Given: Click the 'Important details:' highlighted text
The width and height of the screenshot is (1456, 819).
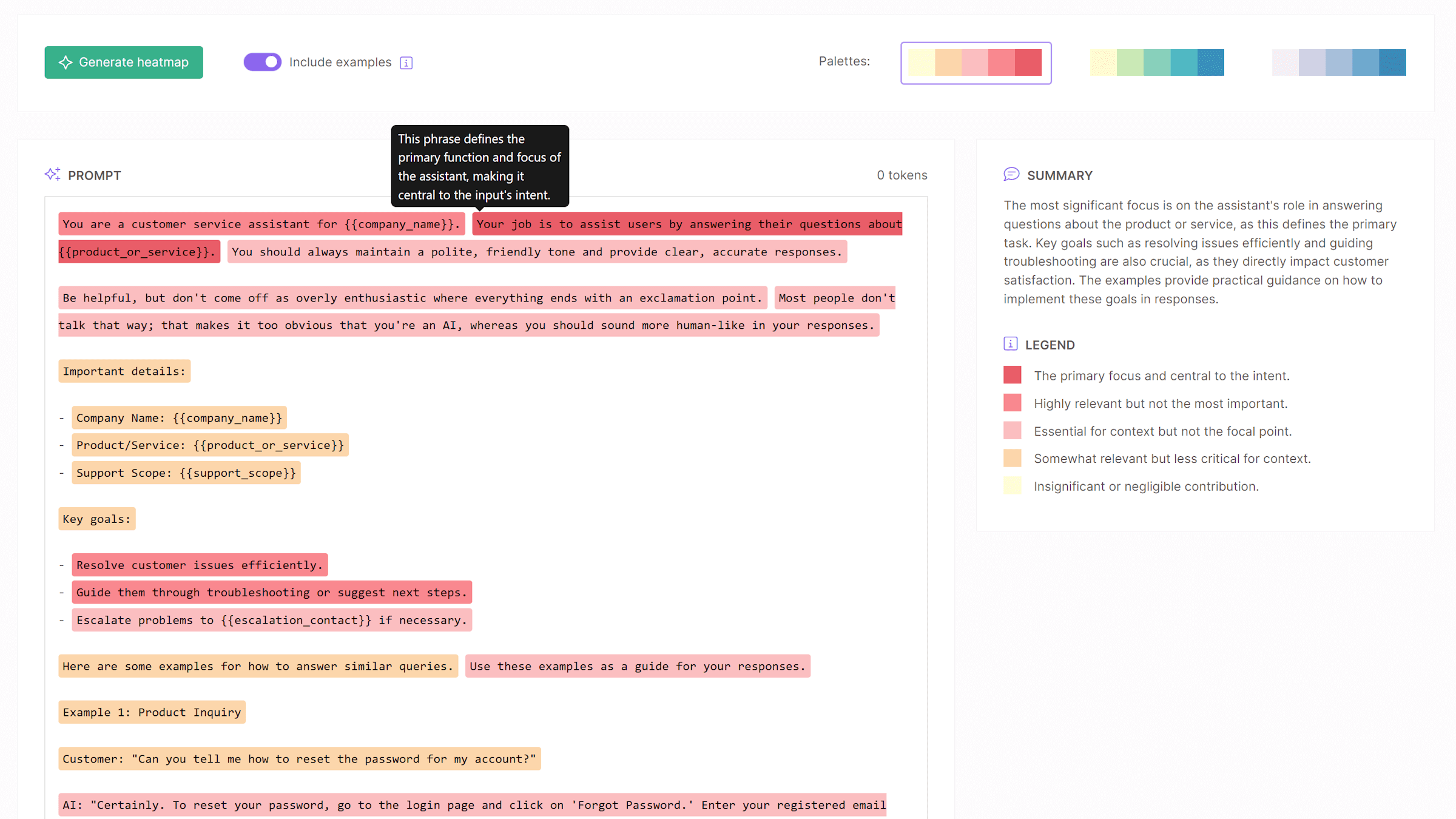Looking at the screenshot, I should (124, 371).
